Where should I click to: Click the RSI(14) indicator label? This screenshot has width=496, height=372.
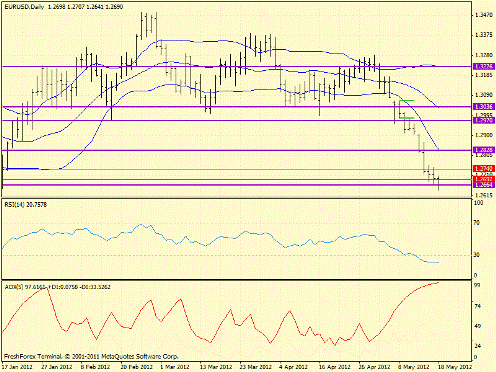click(26, 205)
